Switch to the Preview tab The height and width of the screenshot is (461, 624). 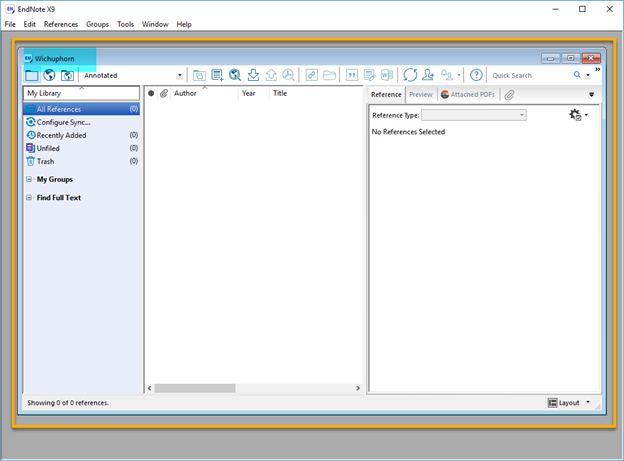[x=421, y=94]
